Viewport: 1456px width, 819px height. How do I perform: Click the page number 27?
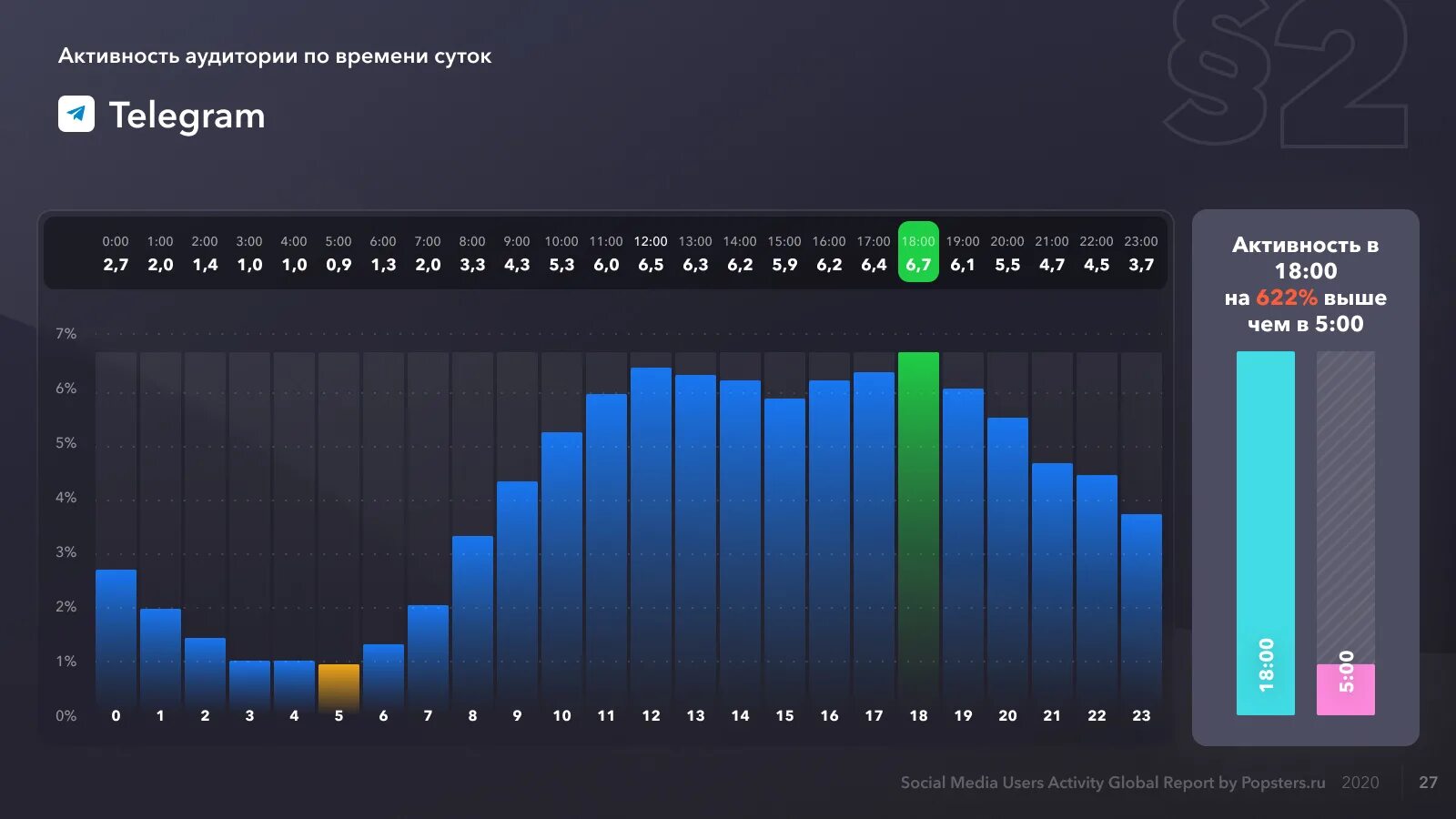tap(1428, 783)
